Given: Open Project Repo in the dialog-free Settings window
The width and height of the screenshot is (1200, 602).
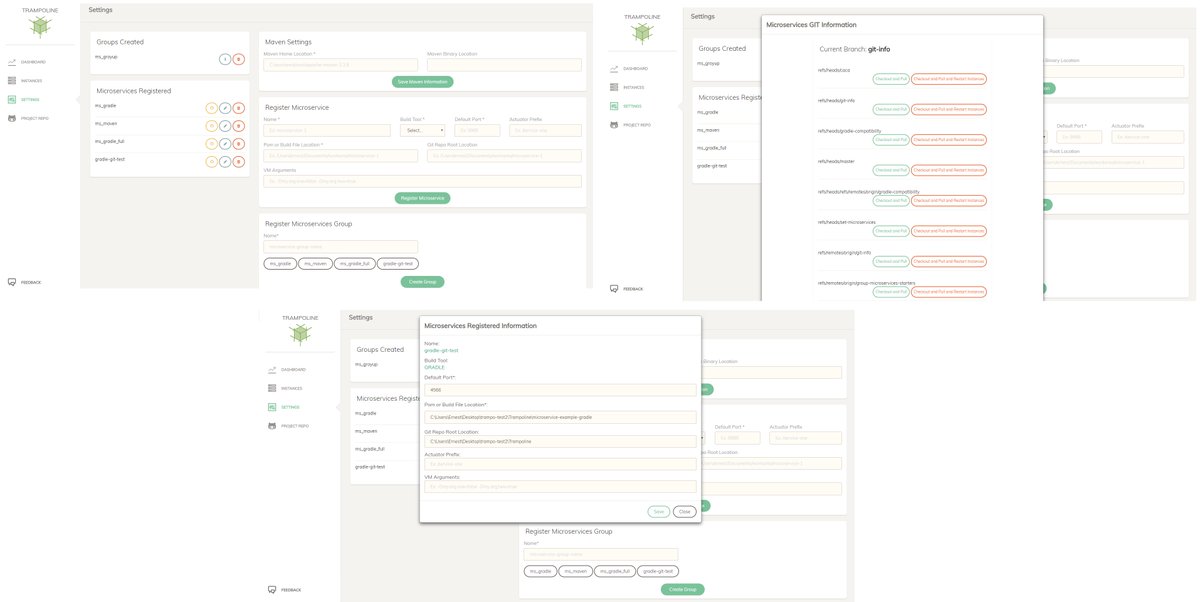Looking at the screenshot, I should coord(28,118).
